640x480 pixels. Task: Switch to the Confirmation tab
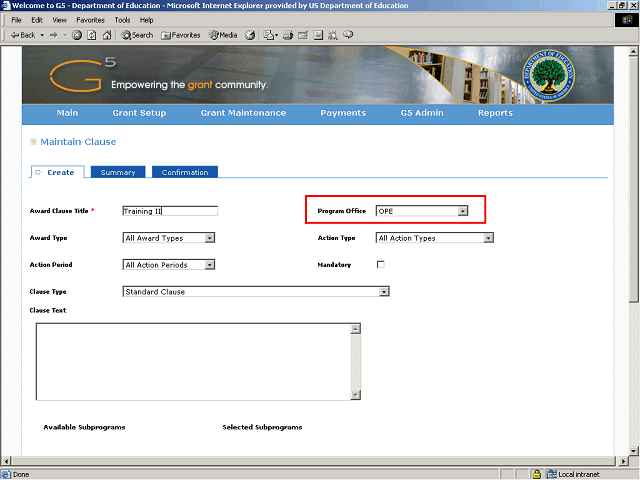(x=185, y=172)
